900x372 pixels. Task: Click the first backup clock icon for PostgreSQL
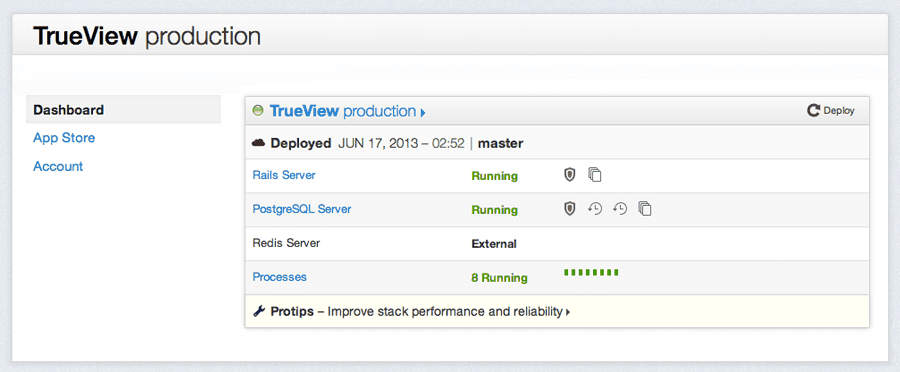[595, 209]
